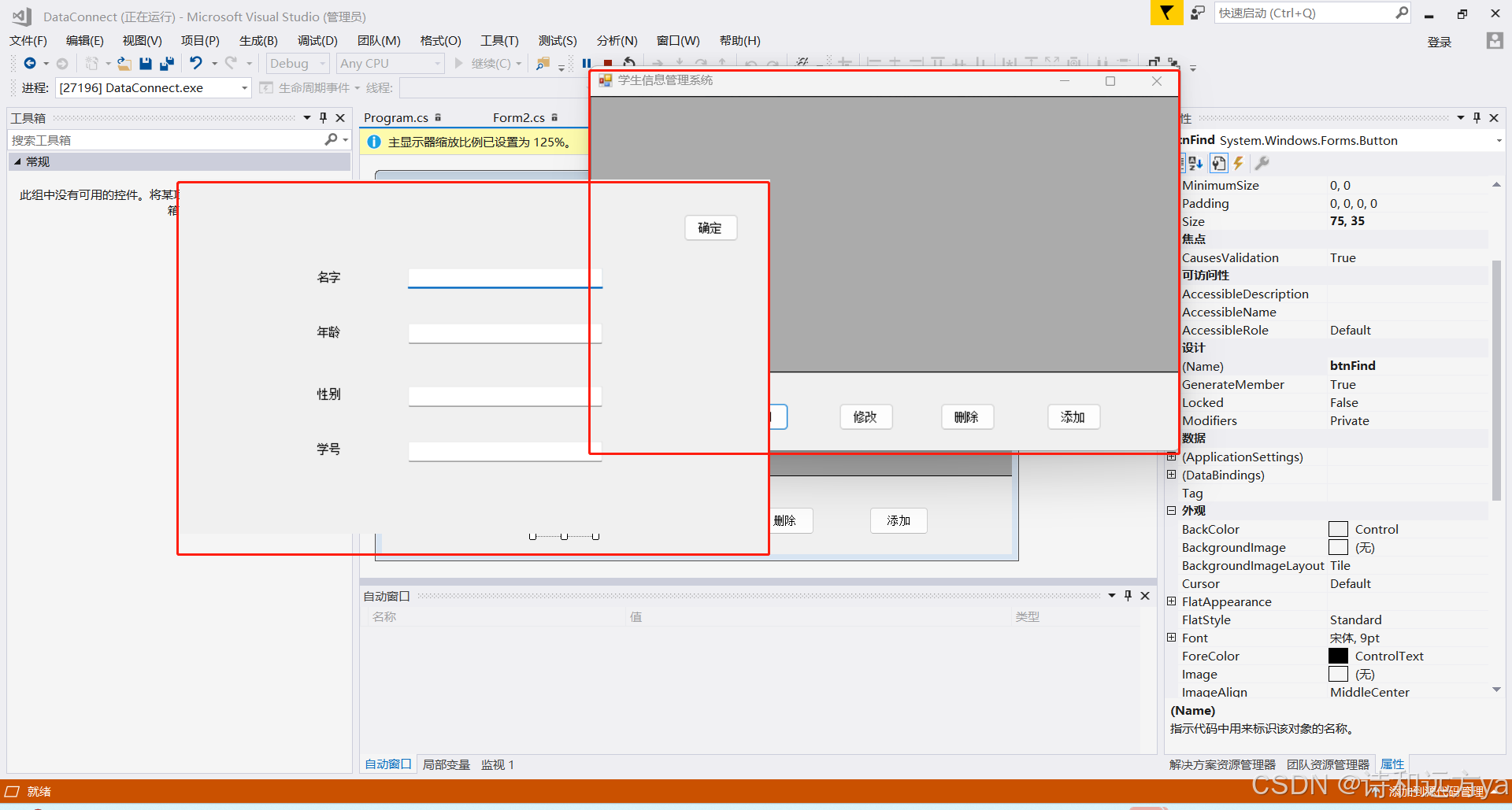Click the 学号 text input field
Viewport: 1512px width, 810px height.
click(505, 450)
